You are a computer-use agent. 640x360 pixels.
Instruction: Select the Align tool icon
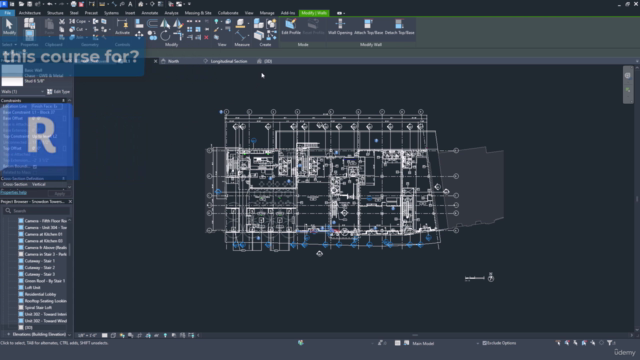(x=139, y=24)
